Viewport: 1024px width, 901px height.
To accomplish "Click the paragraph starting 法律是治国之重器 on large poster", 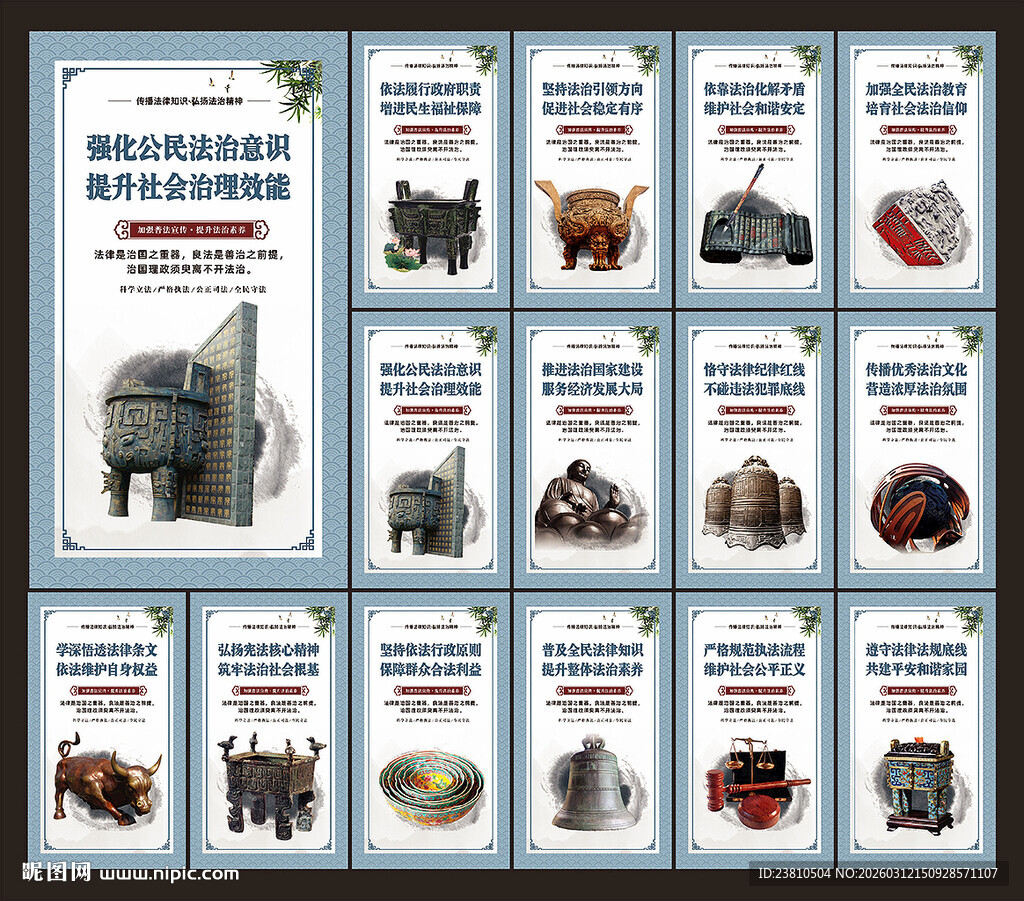I will tap(189, 261).
